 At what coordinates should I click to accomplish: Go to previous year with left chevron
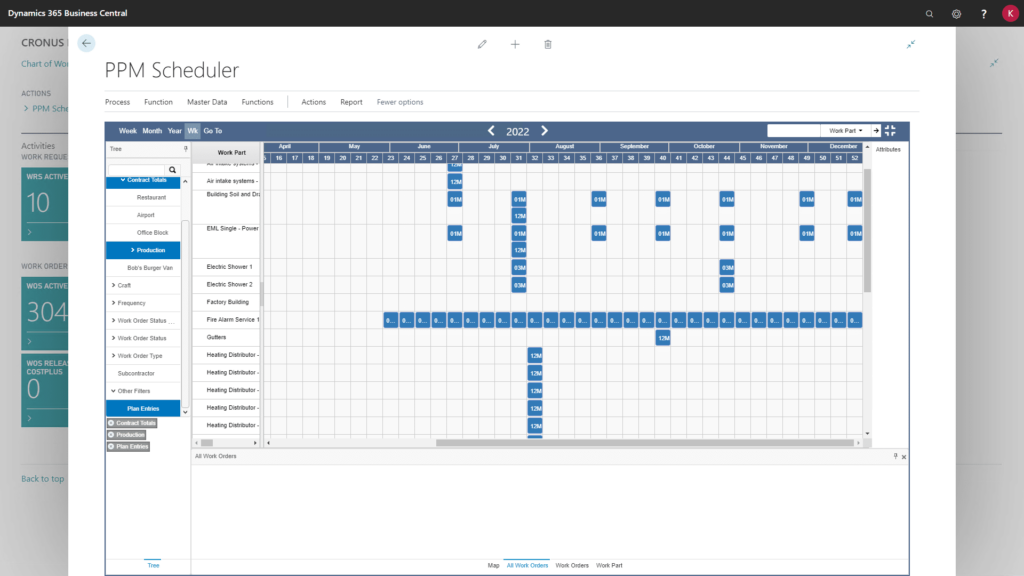(491, 131)
